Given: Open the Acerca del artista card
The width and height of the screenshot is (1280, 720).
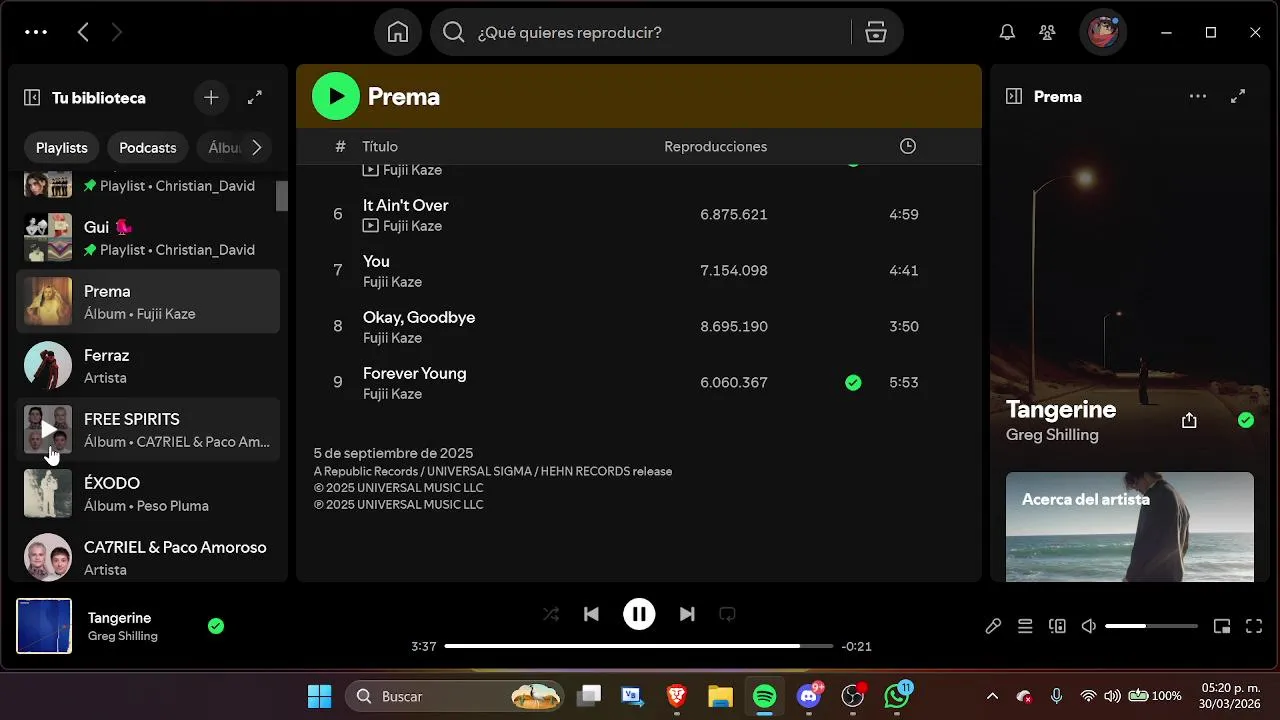Looking at the screenshot, I should pyautogui.click(x=1130, y=527).
